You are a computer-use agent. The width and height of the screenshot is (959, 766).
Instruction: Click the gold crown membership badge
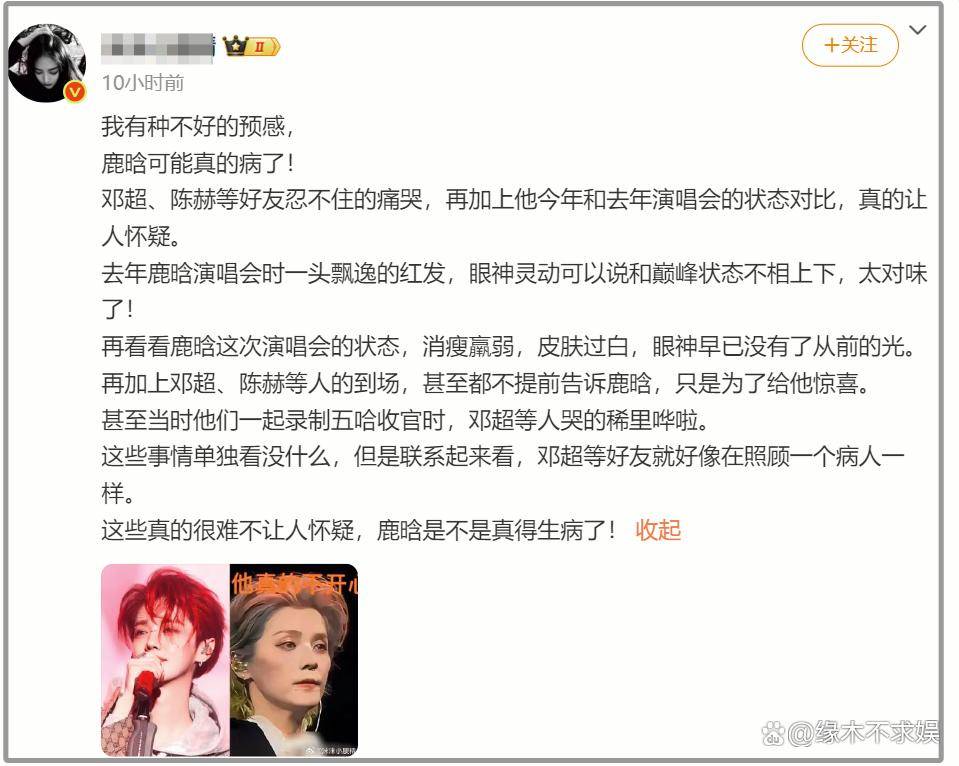coord(235,46)
